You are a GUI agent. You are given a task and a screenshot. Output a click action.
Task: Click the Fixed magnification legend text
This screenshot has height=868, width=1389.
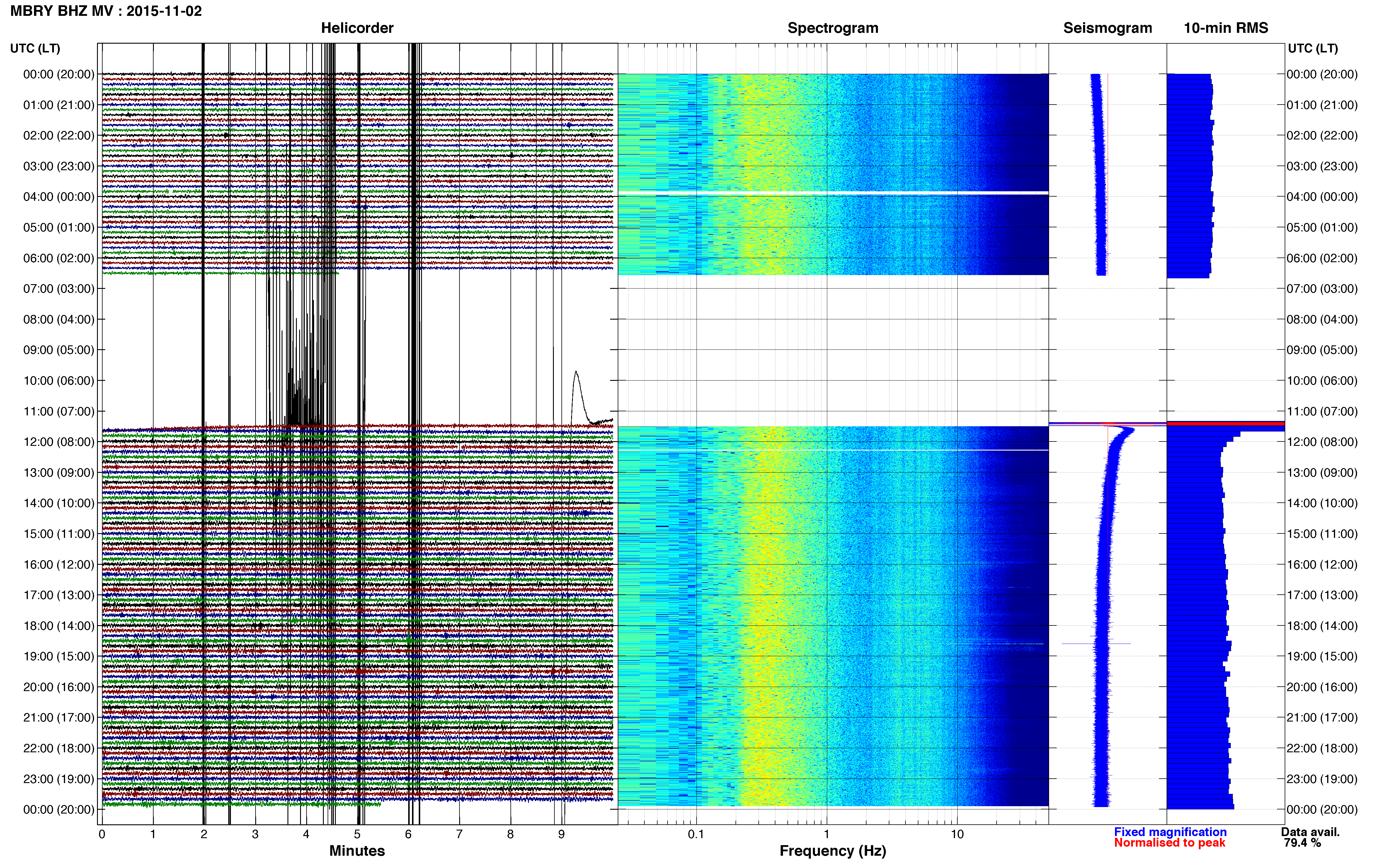[1170, 832]
